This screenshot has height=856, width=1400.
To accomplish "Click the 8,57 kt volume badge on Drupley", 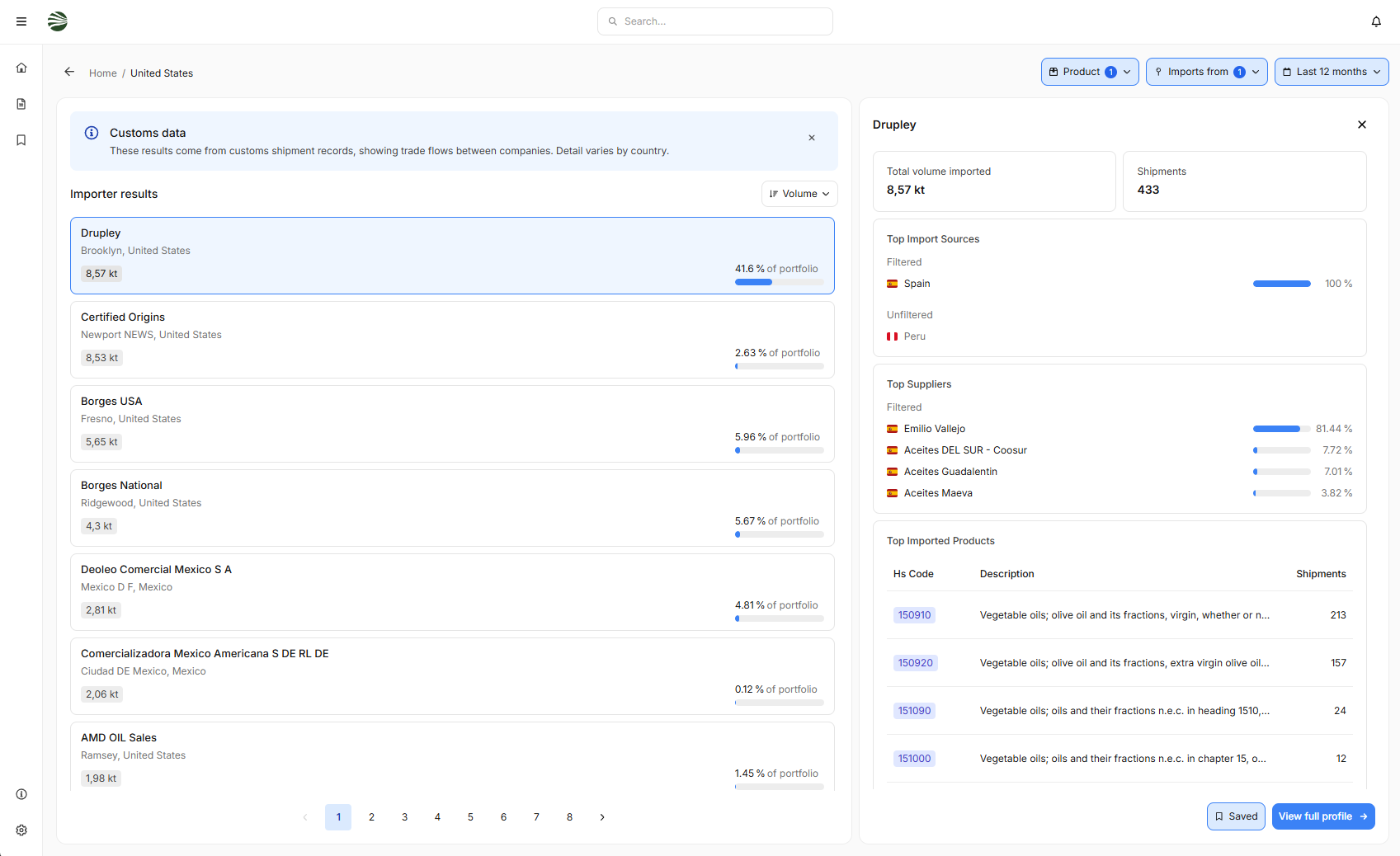I will tap(101, 274).
